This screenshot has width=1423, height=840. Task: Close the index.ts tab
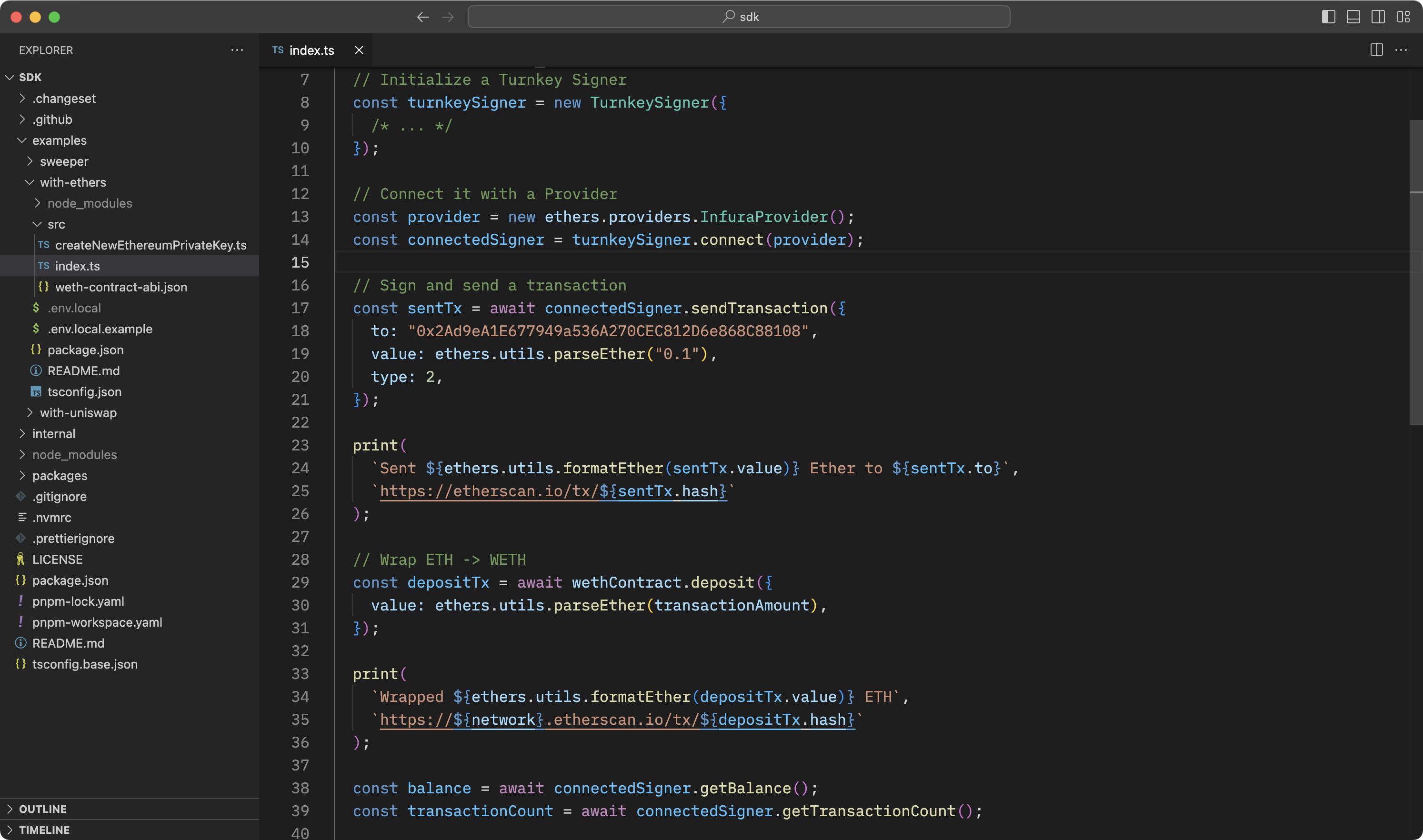point(359,50)
